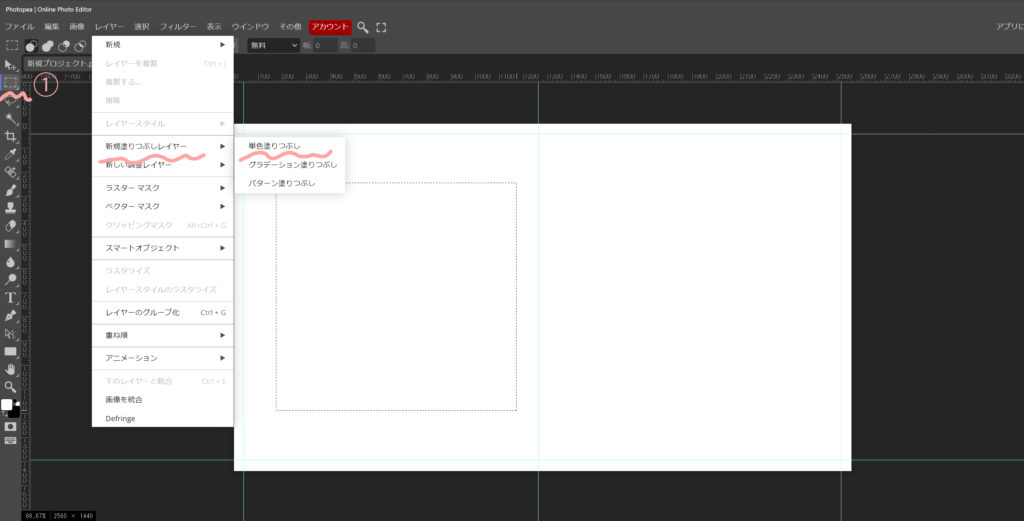Click the search magnifier icon in menu bar
The image size is (1024, 521).
tap(363, 26)
